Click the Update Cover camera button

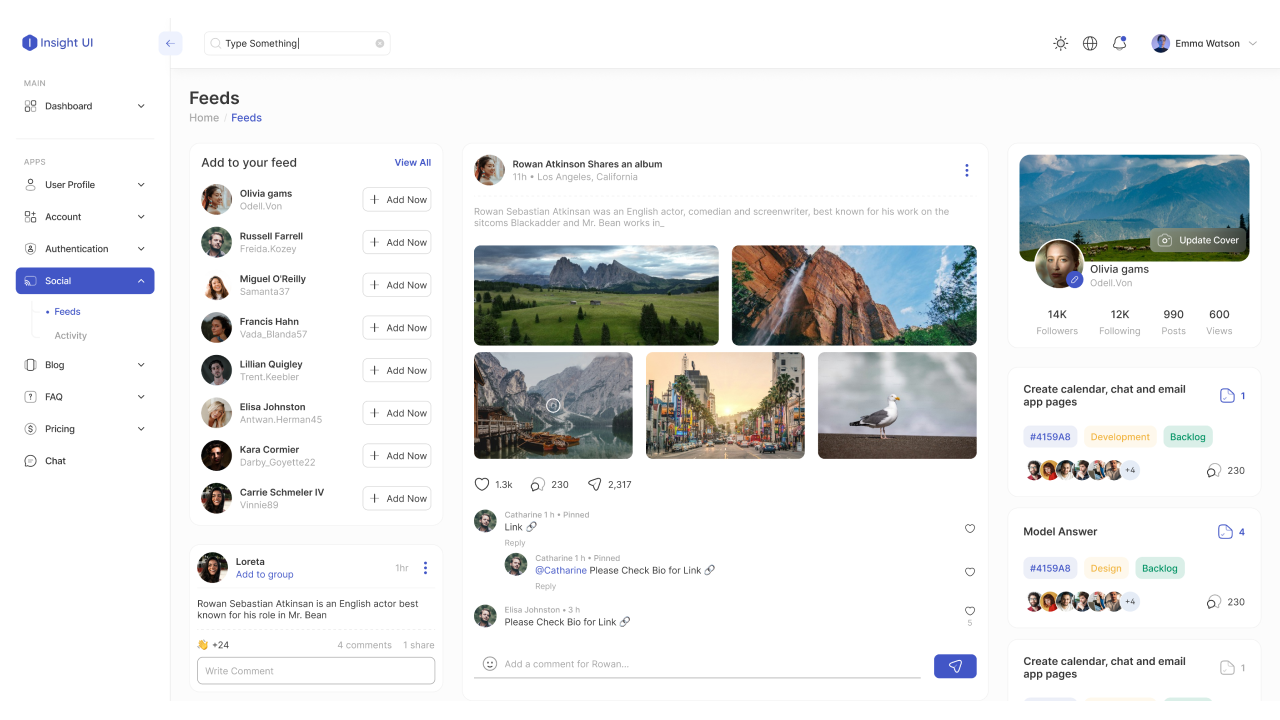point(1198,240)
